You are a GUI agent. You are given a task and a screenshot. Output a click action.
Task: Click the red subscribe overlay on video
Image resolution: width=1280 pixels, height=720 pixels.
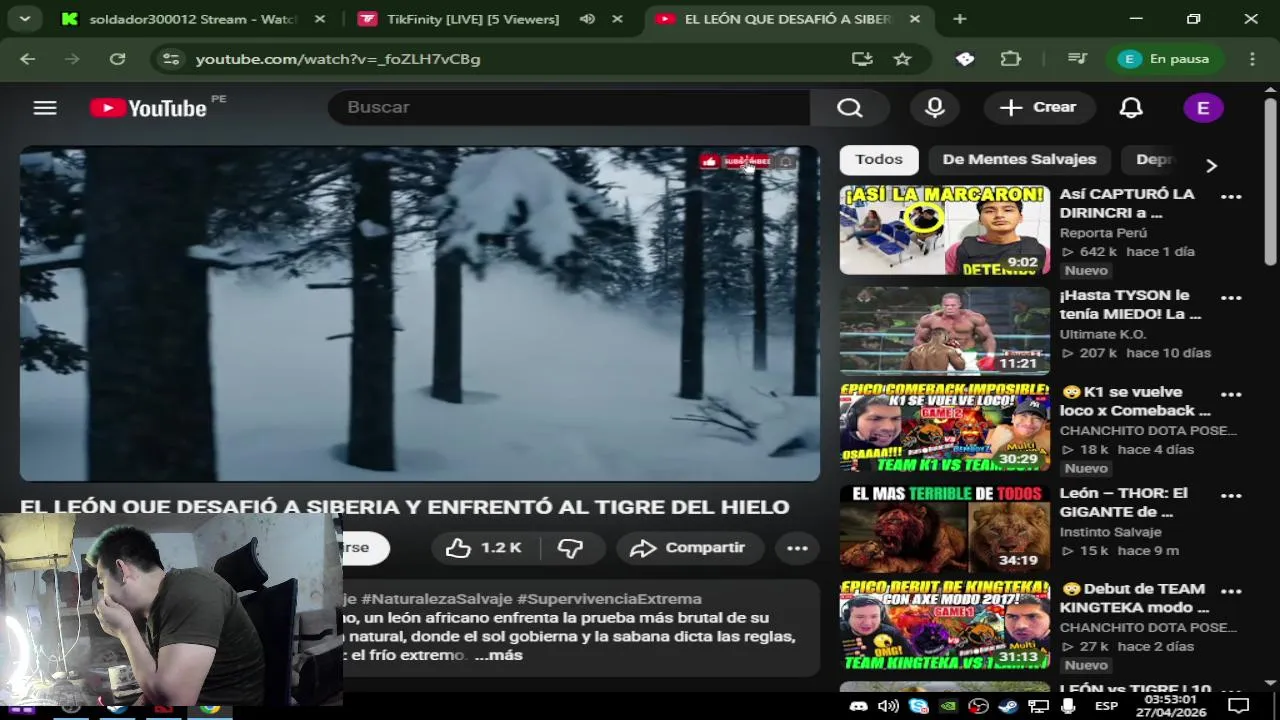tap(747, 161)
